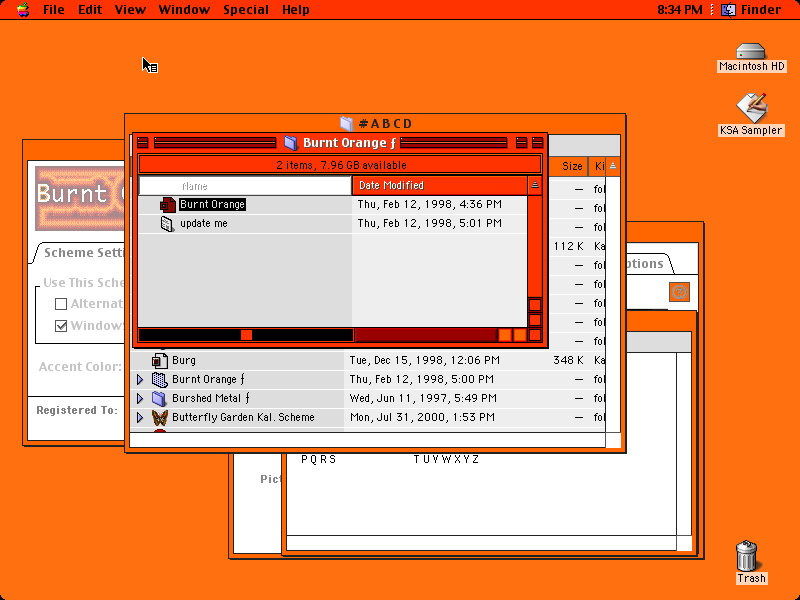
Task: Click the Registered To label
Action: click(77, 411)
